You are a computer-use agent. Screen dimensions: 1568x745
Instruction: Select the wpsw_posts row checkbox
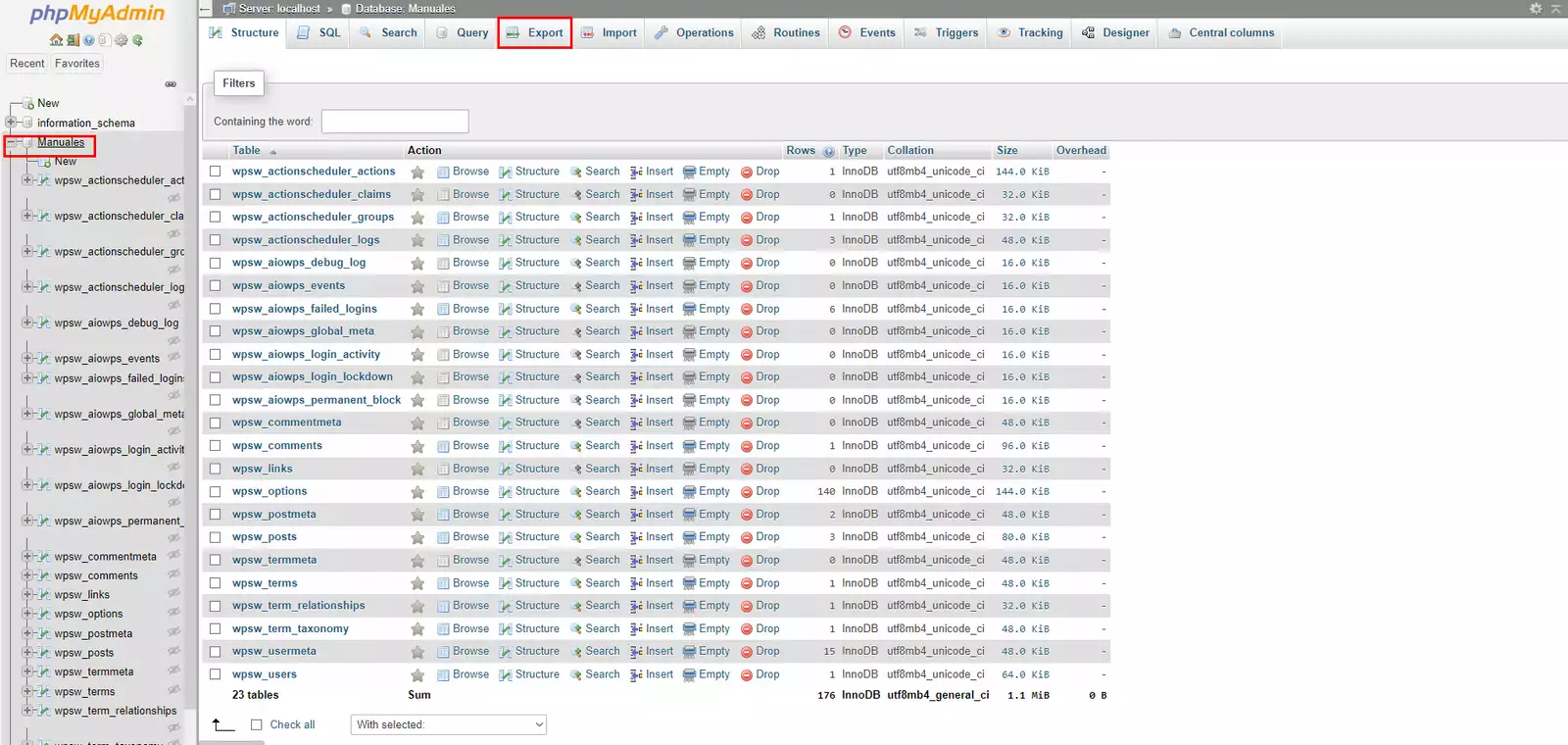(x=216, y=537)
